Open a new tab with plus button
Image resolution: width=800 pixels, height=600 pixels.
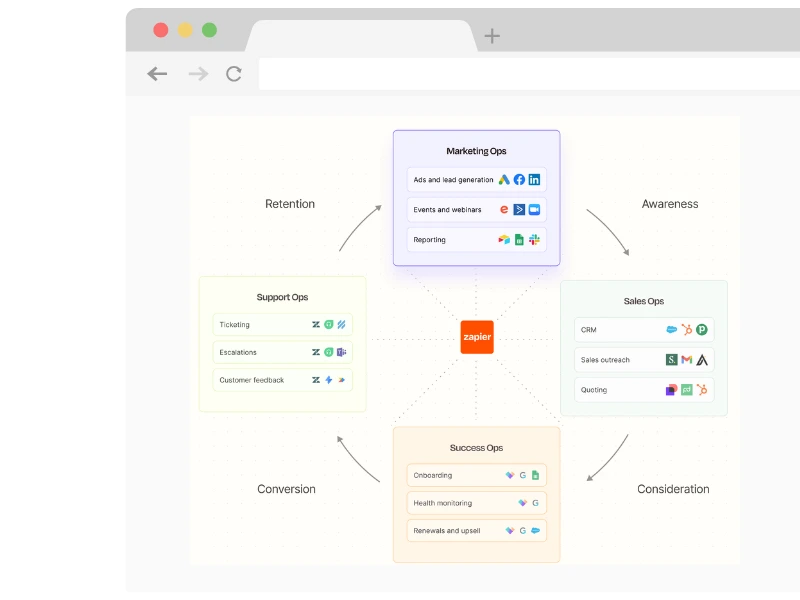coord(492,36)
